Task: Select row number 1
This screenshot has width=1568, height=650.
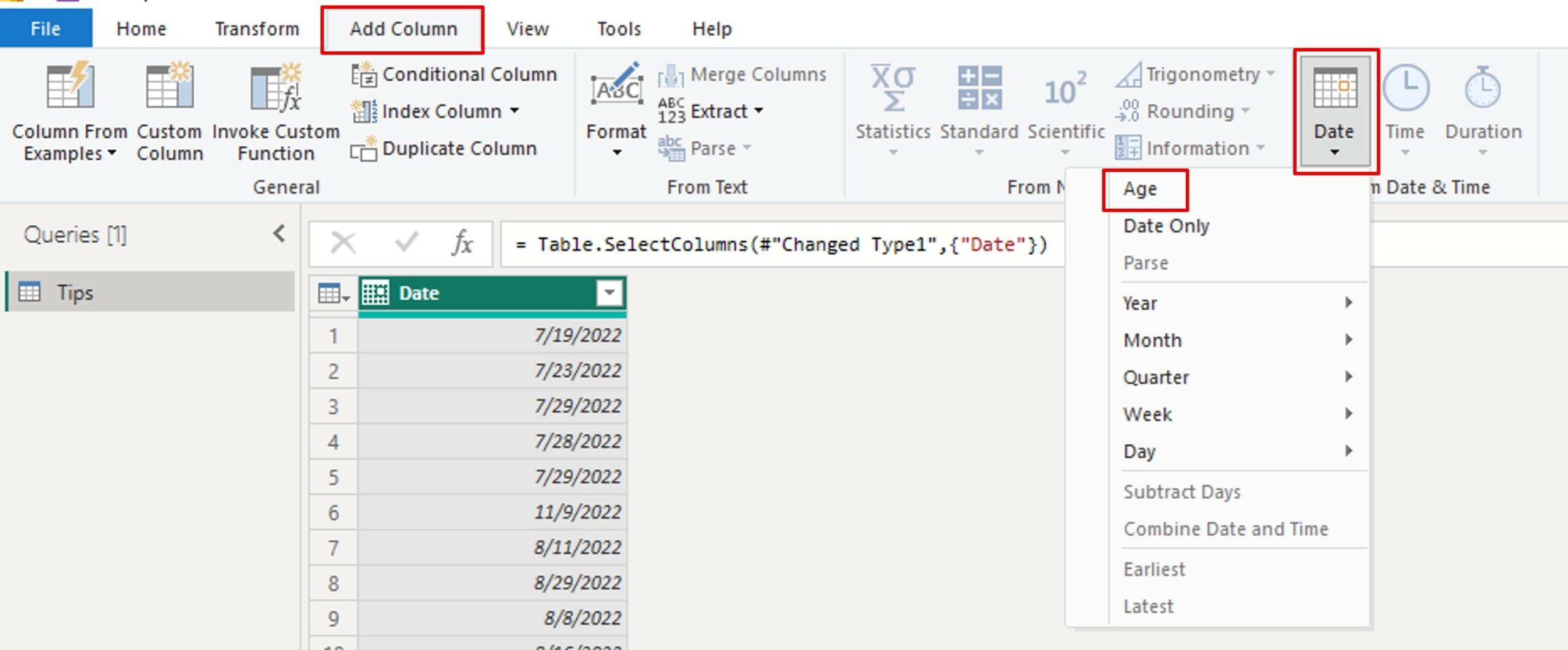Action: click(333, 335)
